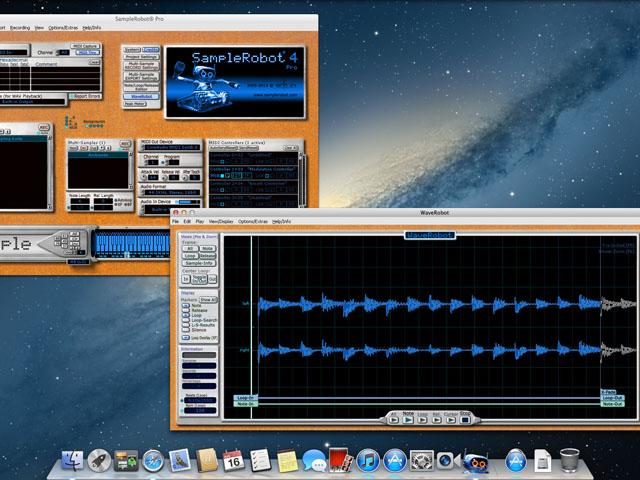Click the Sample-Info button
The width and height of the screenshot is (640, 480).
coord(197,264)
